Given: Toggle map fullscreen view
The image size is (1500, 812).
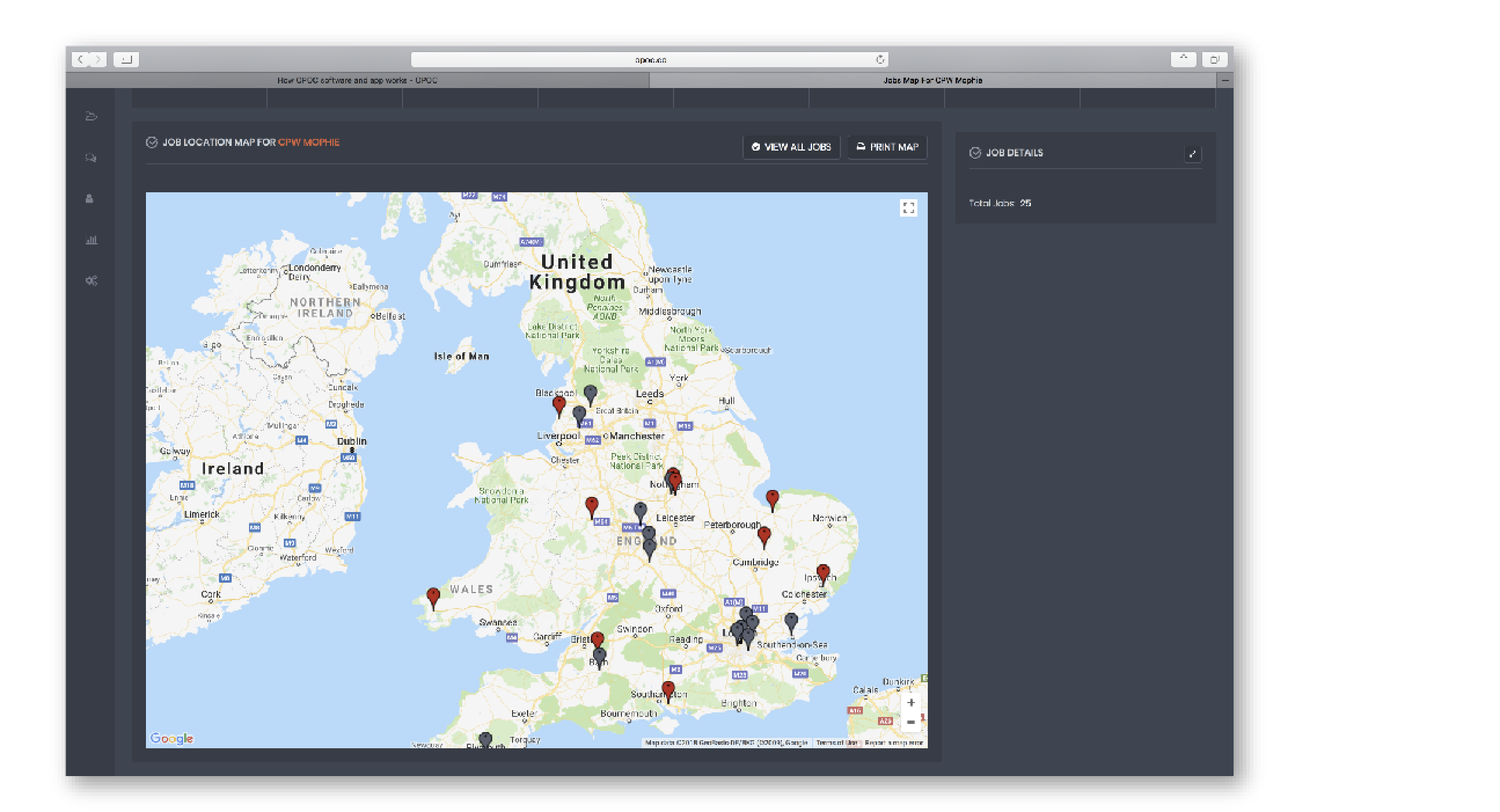Looking at the screenshot, I should [908, 208].
